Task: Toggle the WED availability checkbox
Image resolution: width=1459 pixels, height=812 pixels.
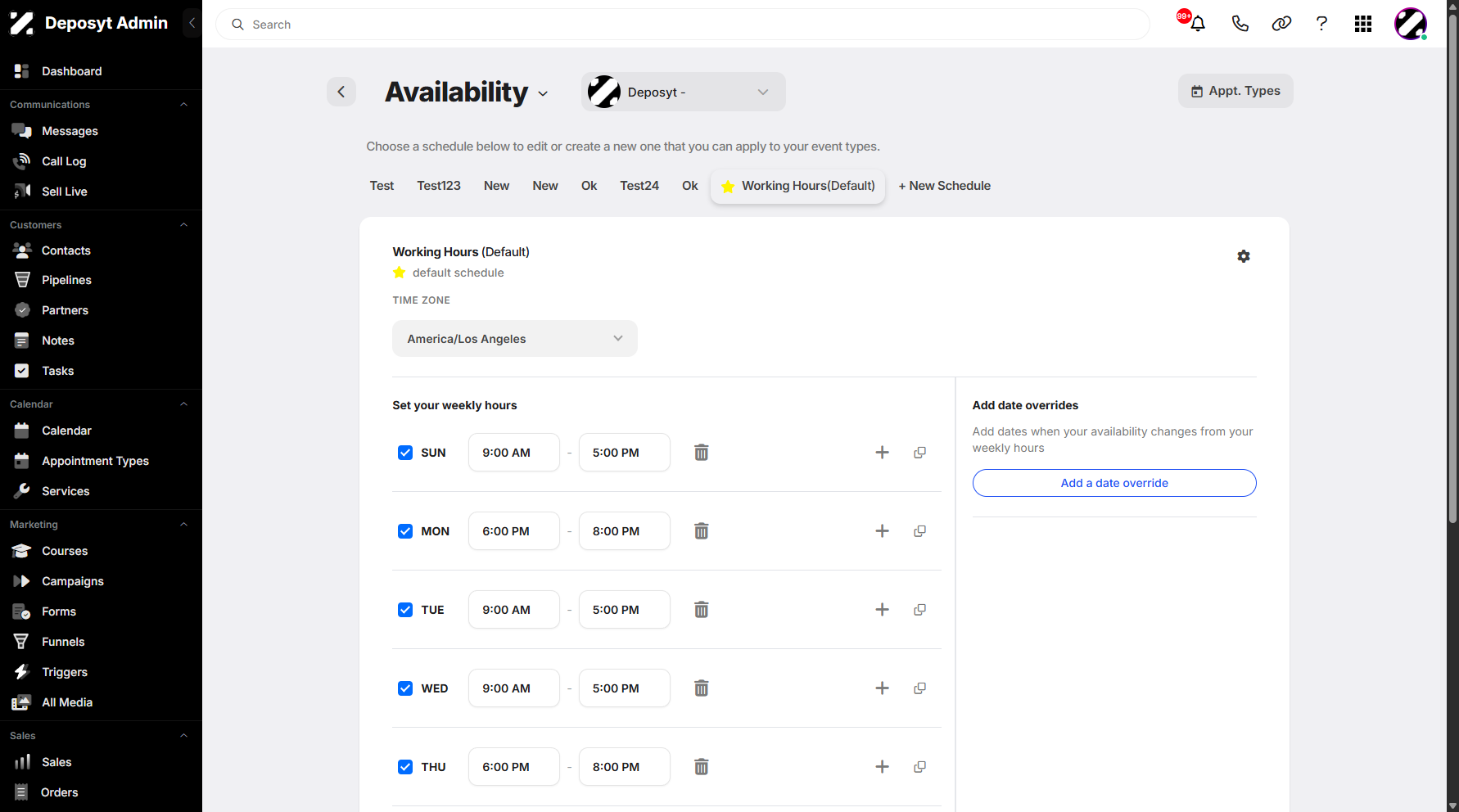Action: coord(405,688)
